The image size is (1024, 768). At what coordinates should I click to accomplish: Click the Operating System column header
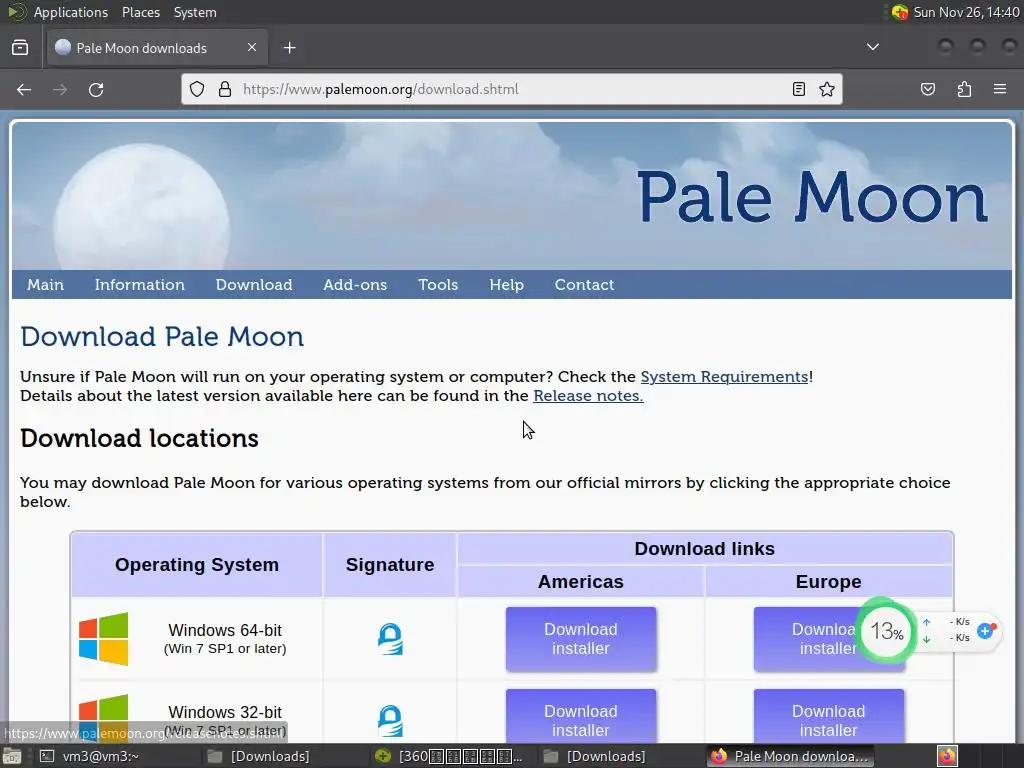197,565
